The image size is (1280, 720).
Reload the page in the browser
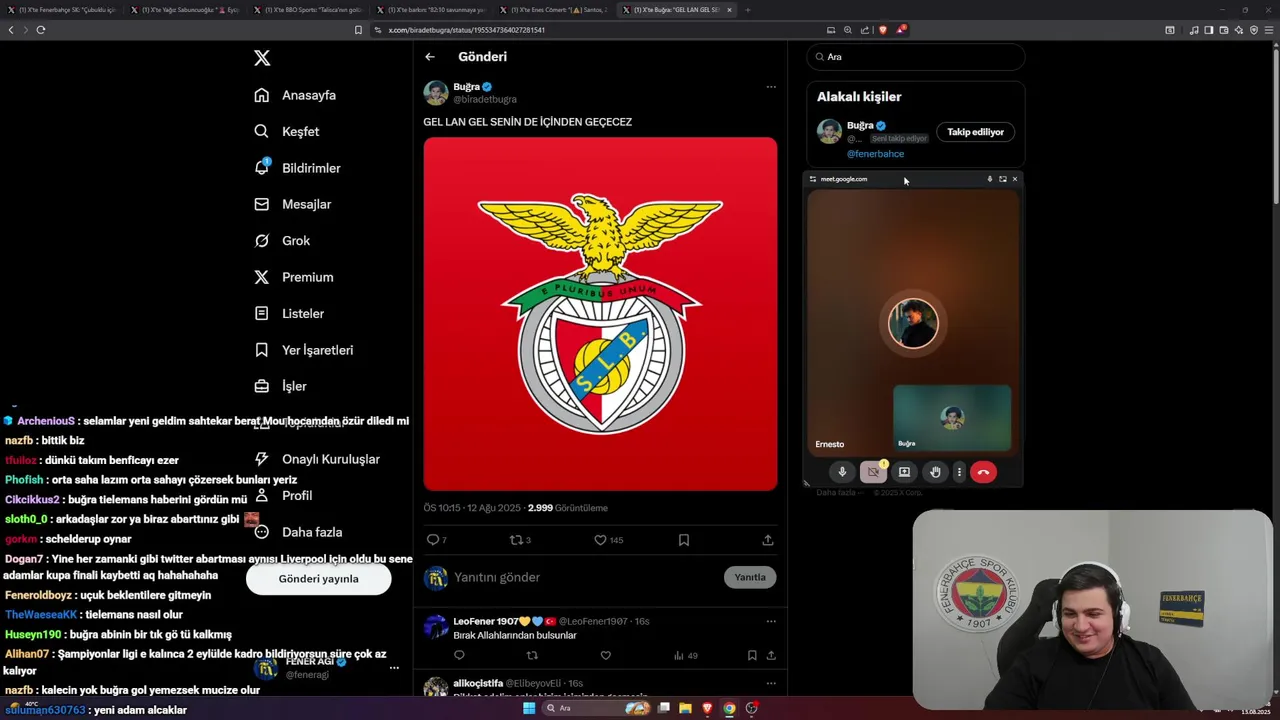click(41, 30)
